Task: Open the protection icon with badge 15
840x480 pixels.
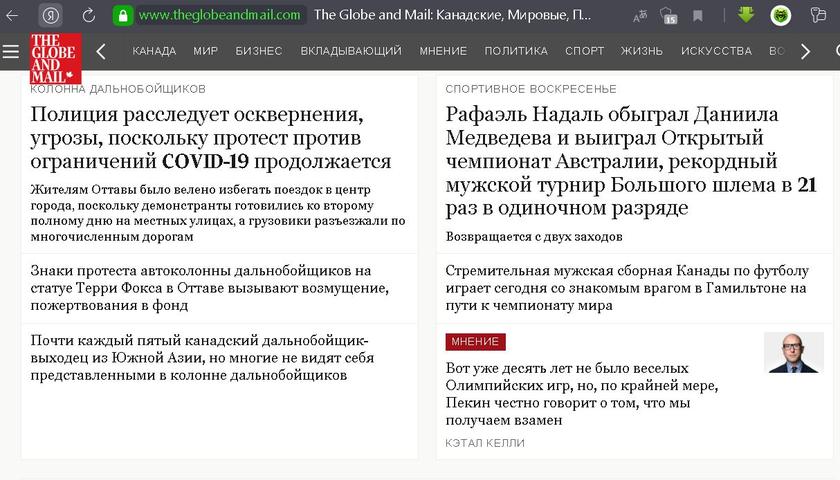Action: pyautogui.click(x=668, y=16)
